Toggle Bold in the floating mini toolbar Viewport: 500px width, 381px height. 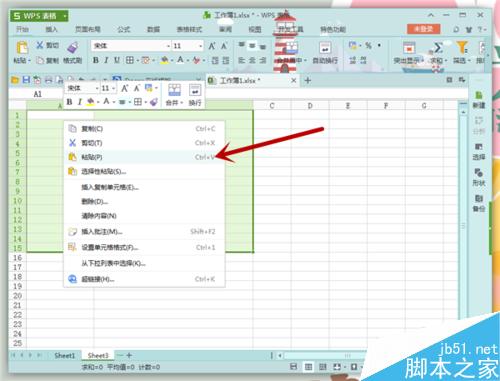point(69,102)
